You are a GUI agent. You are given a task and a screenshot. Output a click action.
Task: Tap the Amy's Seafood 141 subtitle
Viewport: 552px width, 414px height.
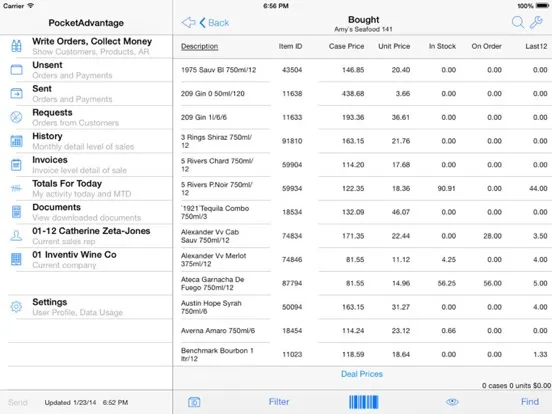[x=363, y=29]
